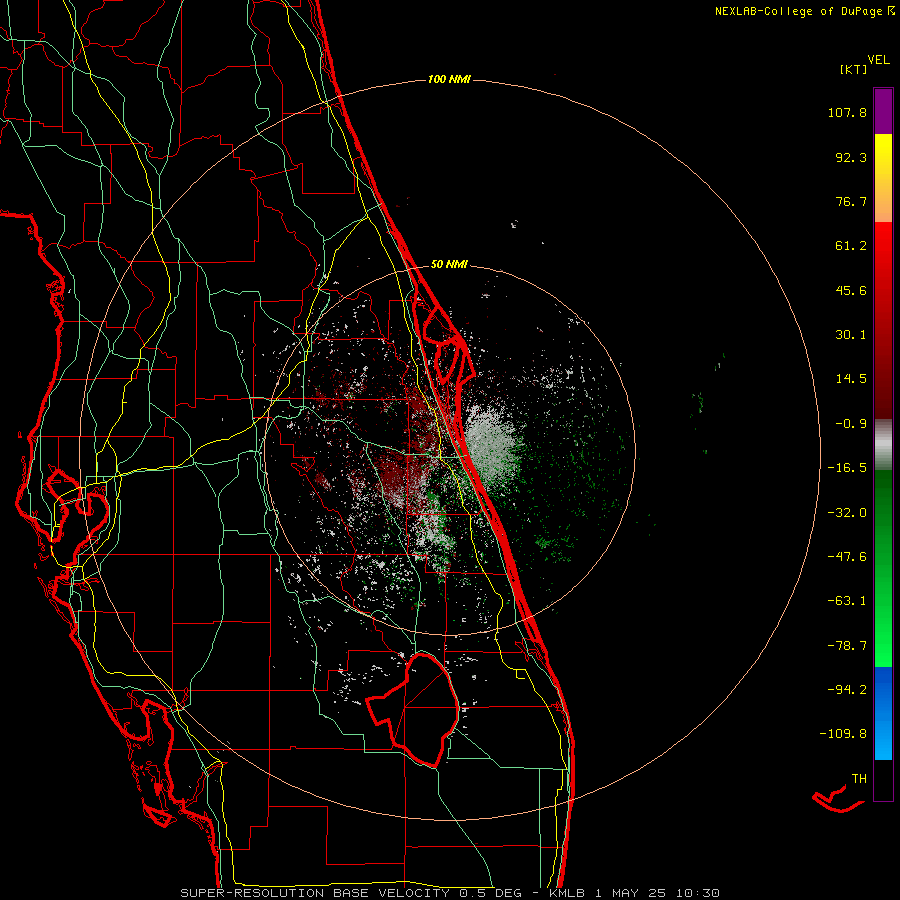Click the -94.2 velocity legend value
The image size is (900, 900).
click(x=847, y=690)
